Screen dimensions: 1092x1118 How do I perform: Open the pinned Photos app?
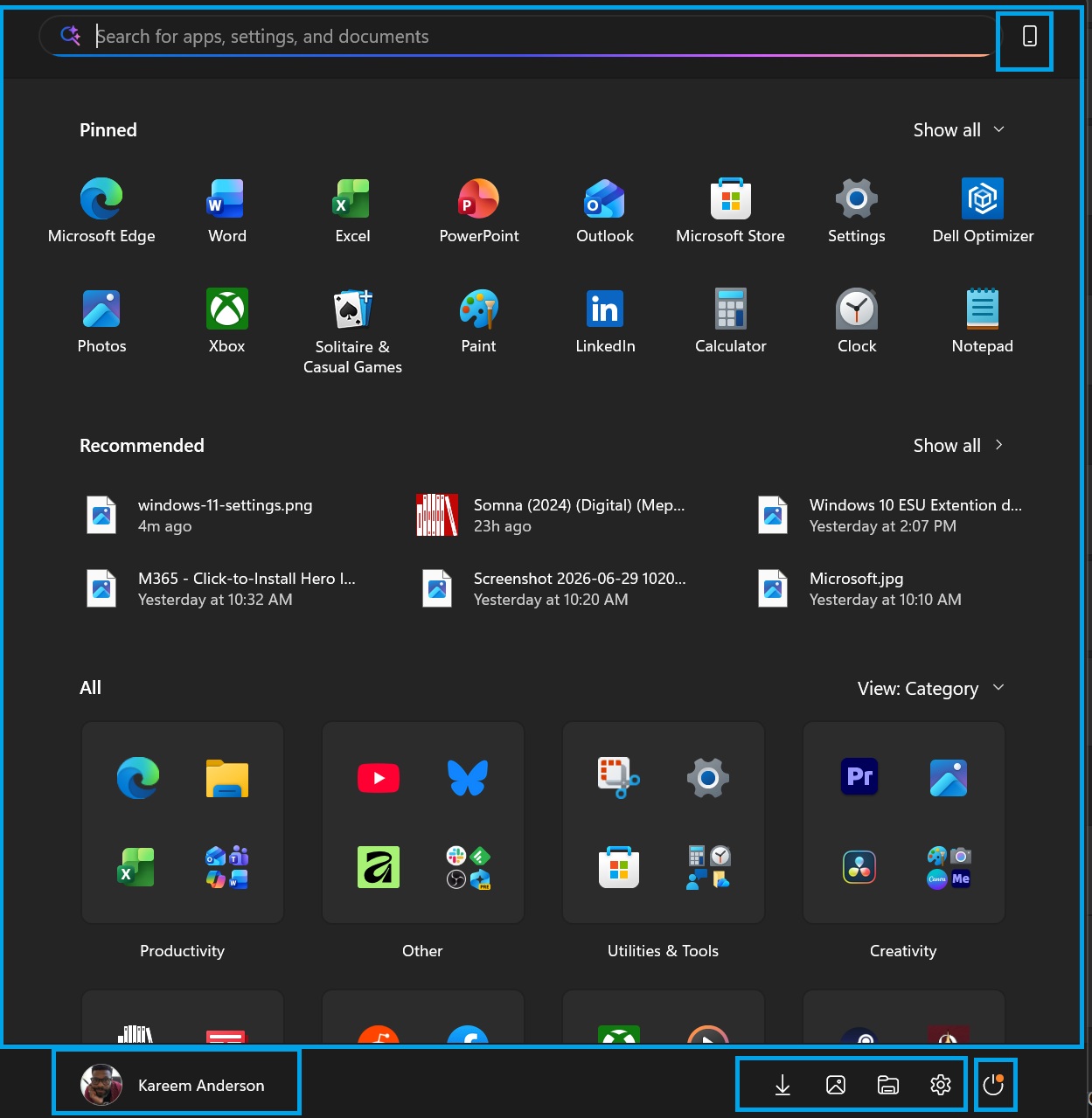(101, 321)
